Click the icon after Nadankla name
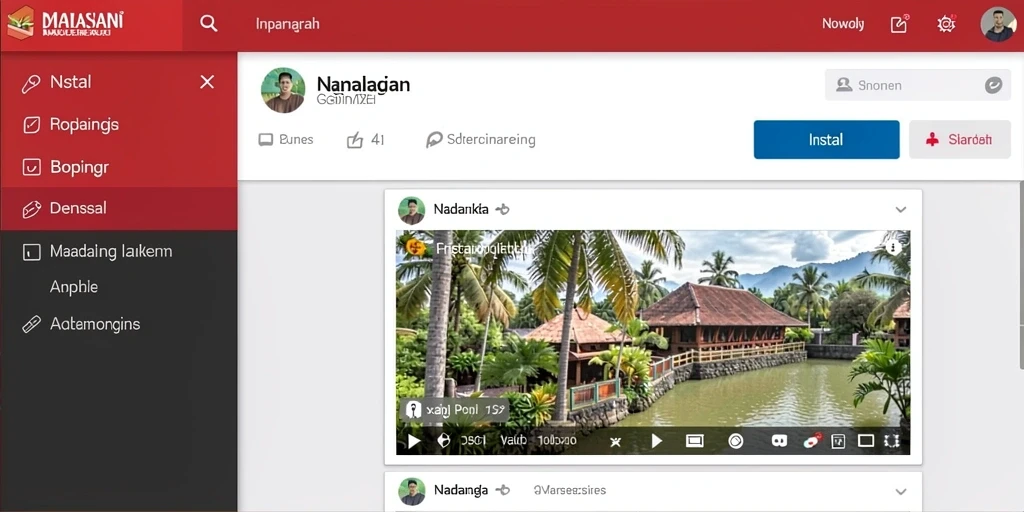 click(x=502, y=210)
